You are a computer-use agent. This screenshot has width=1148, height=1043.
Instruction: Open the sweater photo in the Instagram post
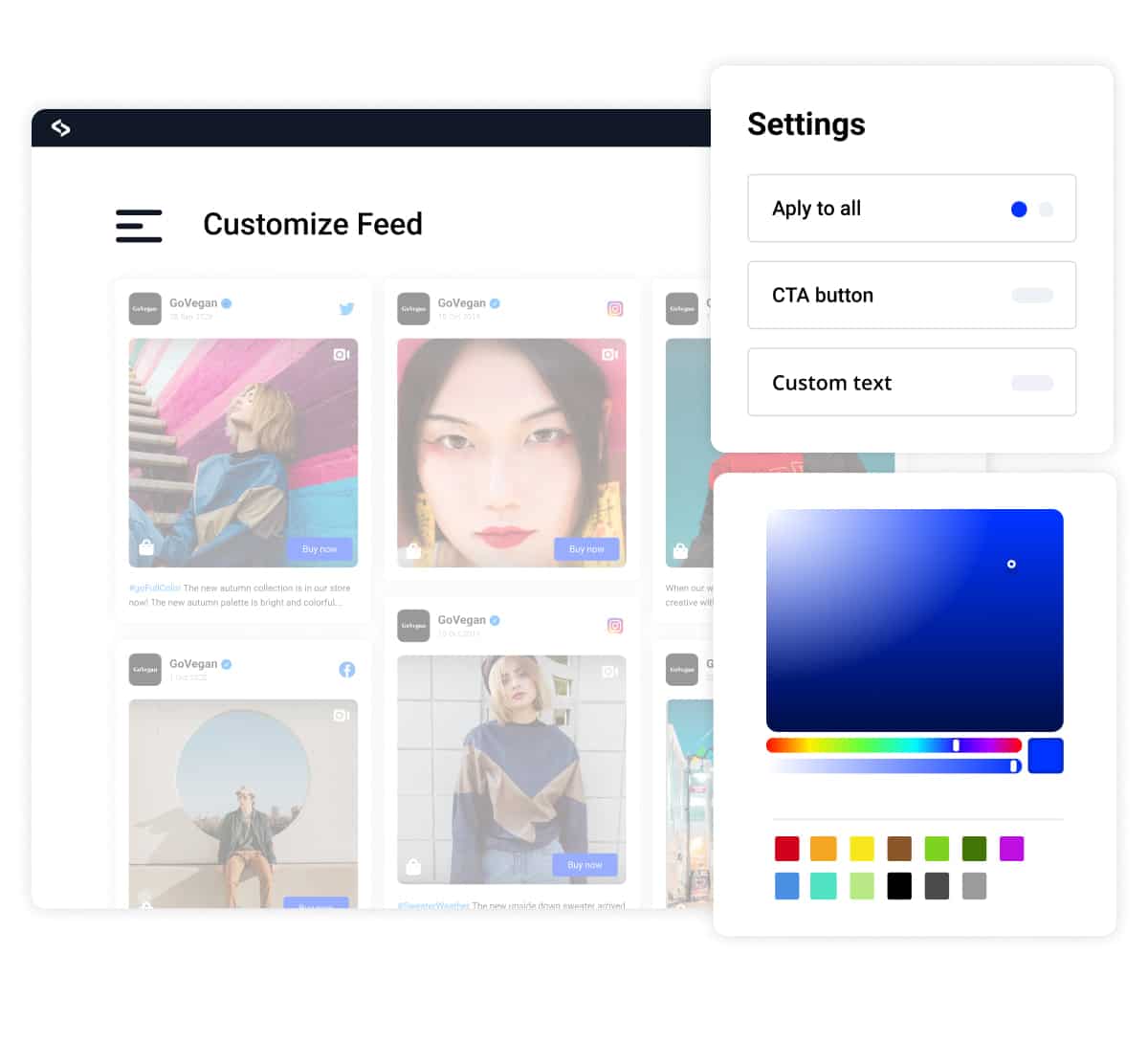512,769
